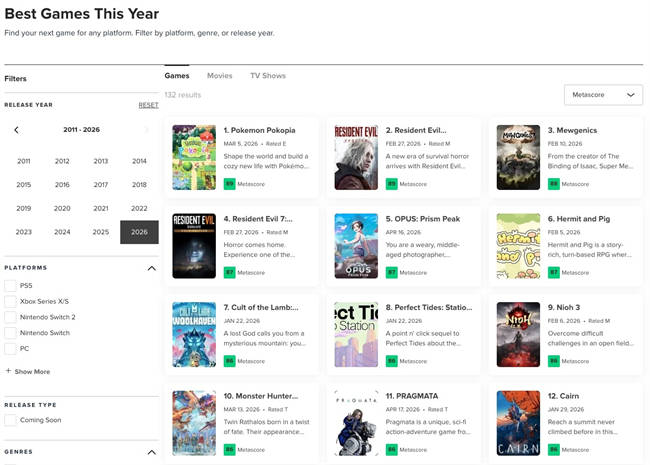Switch to the Movies tab

coord(219,76)
